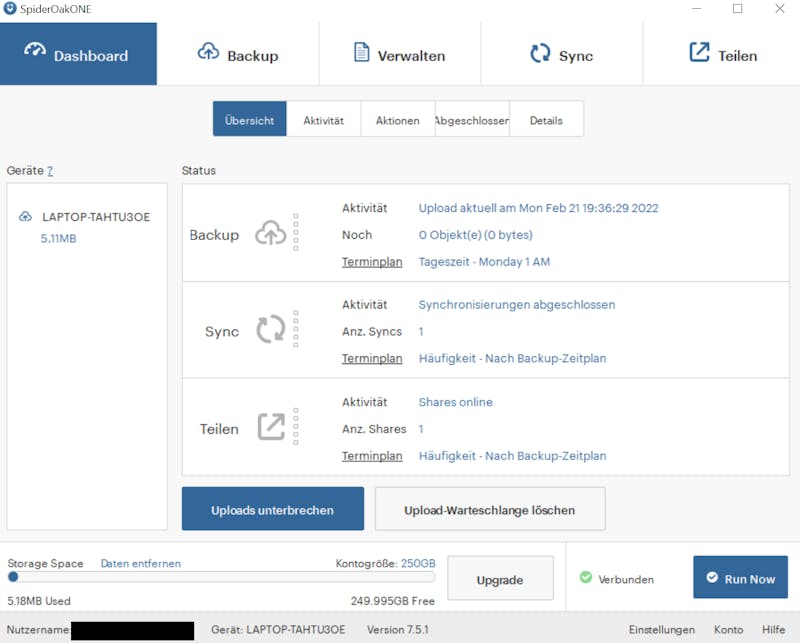Start backup with Run Now
Image resolution: width=800 pixels, height=643 pixels.
(x=740, y=577)
